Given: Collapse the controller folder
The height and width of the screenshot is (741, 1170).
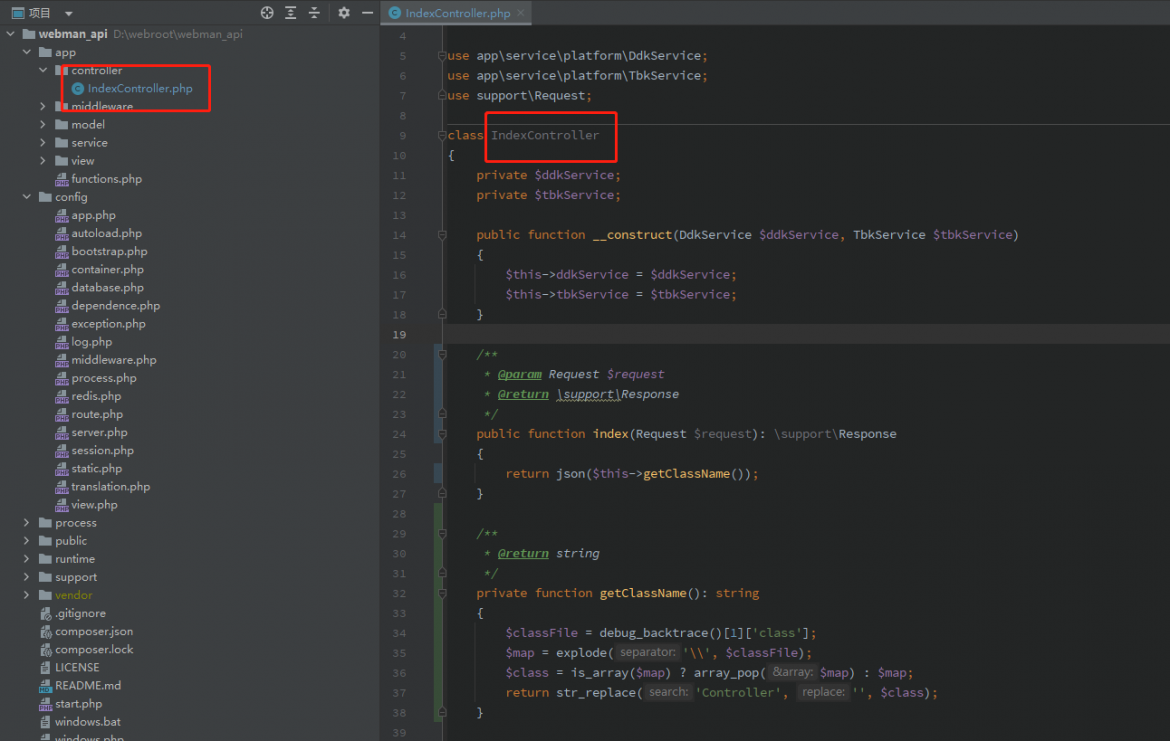Looking at the screenshot, I should point(43,70).
